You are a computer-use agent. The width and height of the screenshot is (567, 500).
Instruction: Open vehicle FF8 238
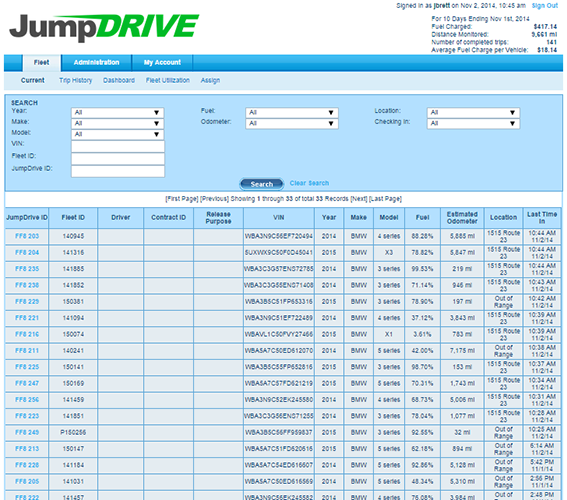(x=27, y=285)
